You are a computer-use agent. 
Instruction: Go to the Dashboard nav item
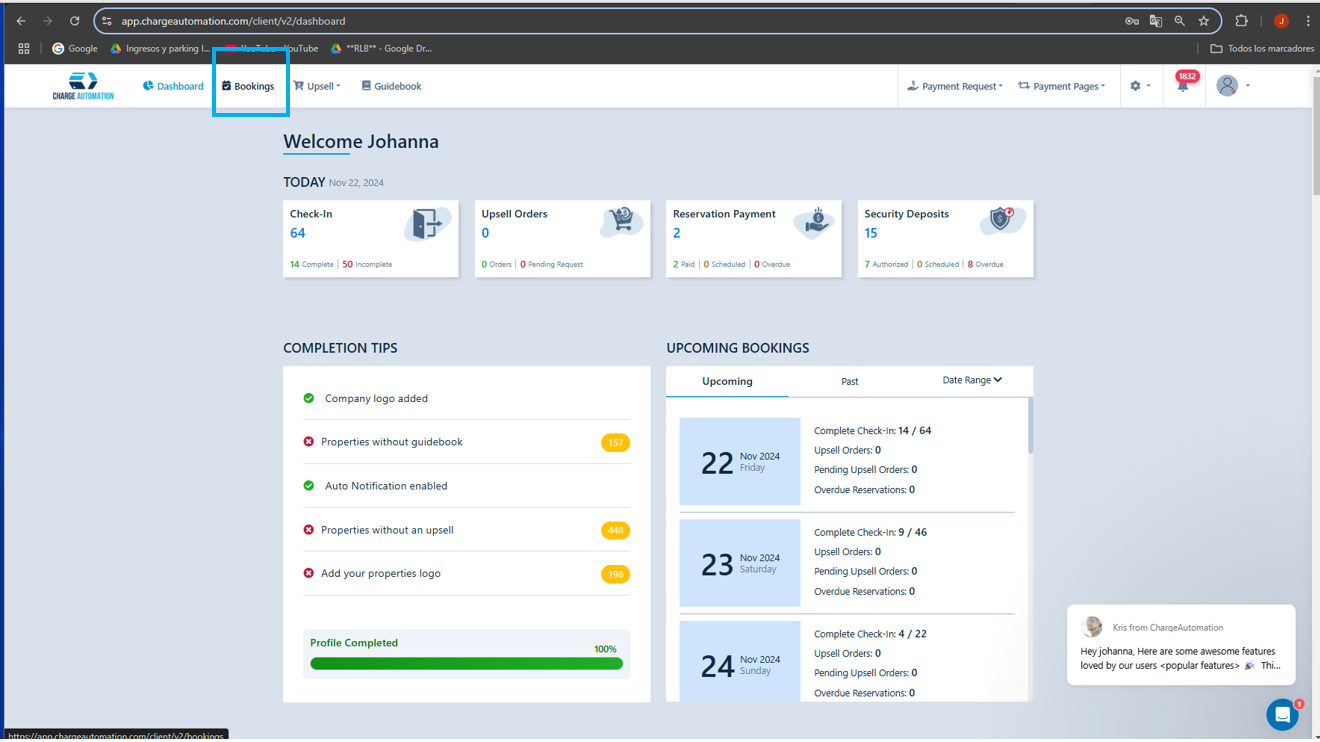point(173,86)
